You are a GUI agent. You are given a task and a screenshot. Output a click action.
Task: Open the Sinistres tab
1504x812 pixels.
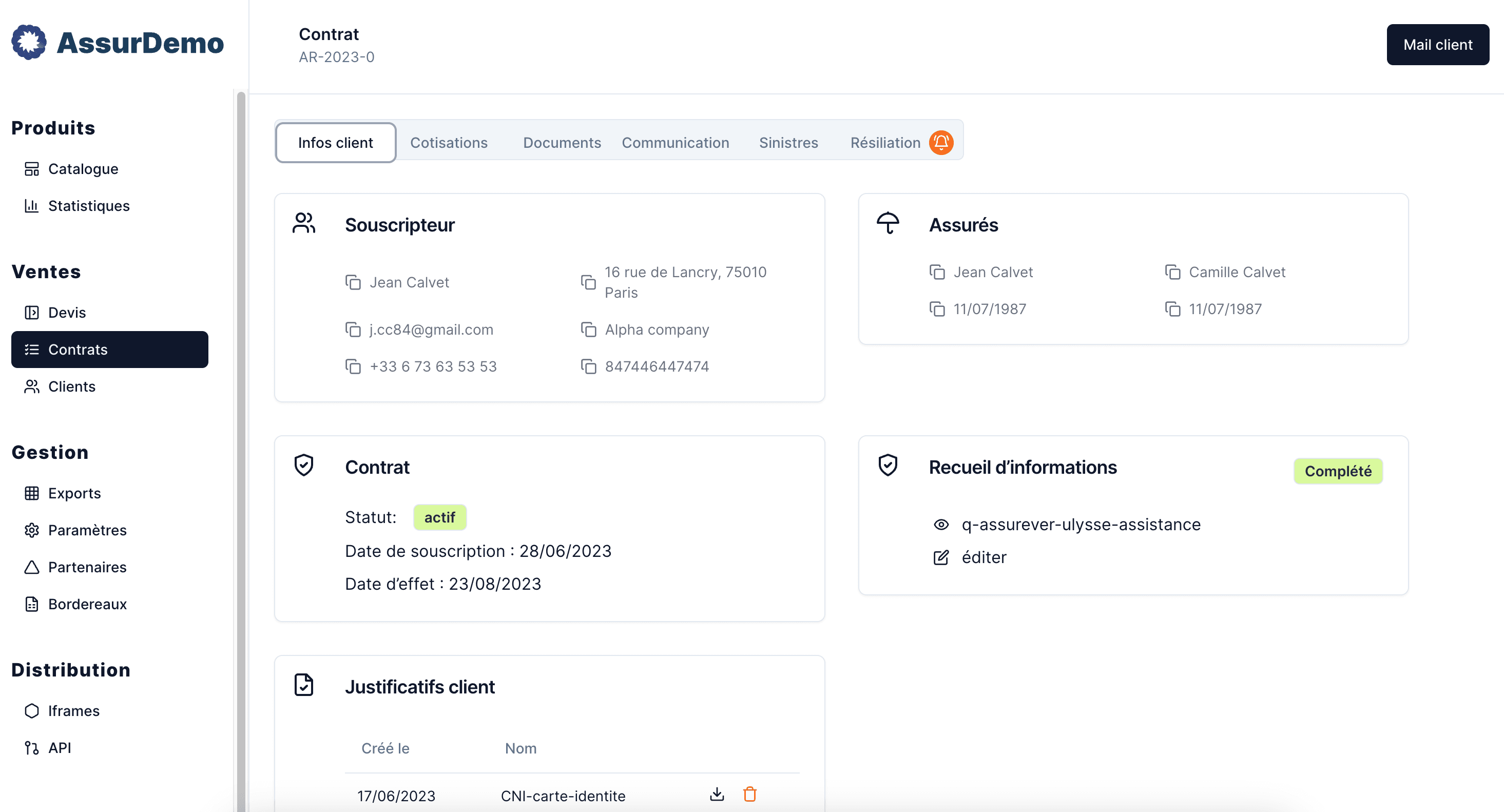coord(788,143)
